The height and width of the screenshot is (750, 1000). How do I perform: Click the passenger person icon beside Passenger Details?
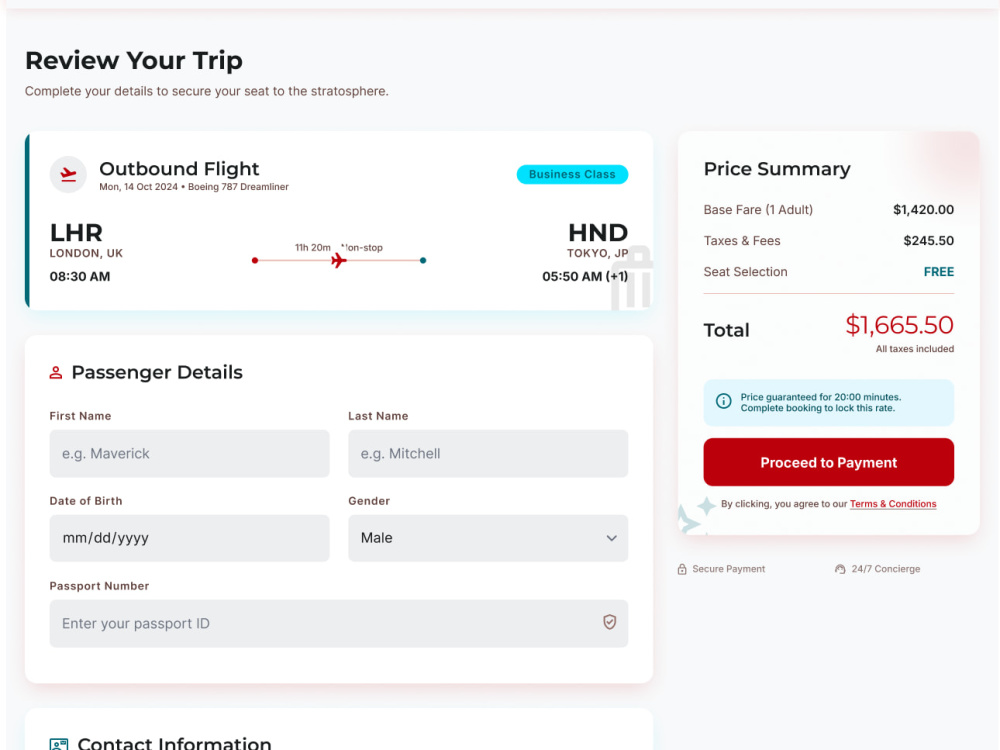coord(56,372)
